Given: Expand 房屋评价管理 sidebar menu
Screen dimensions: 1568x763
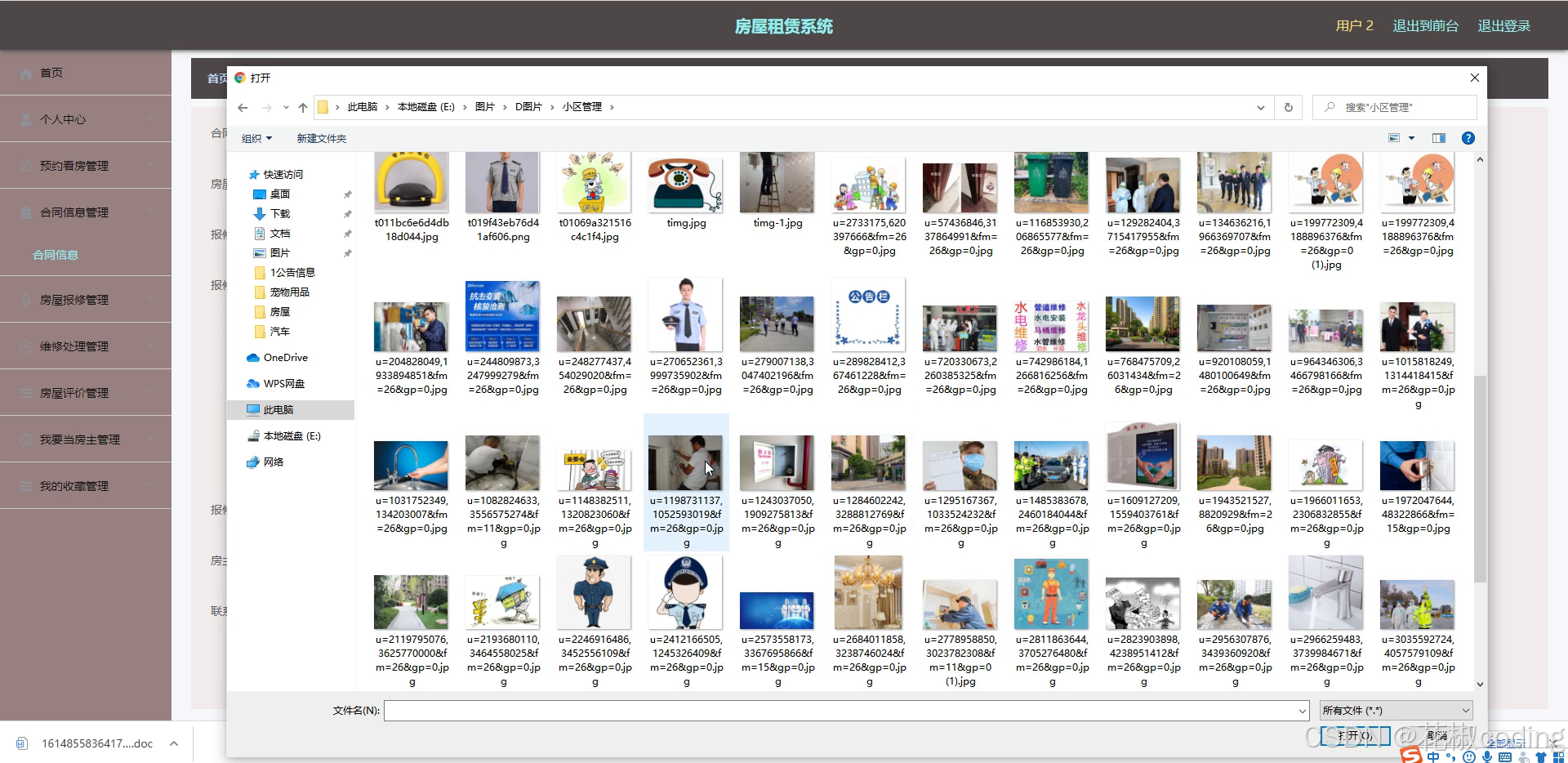Looking at the screenshot, I should coord(86,393).
